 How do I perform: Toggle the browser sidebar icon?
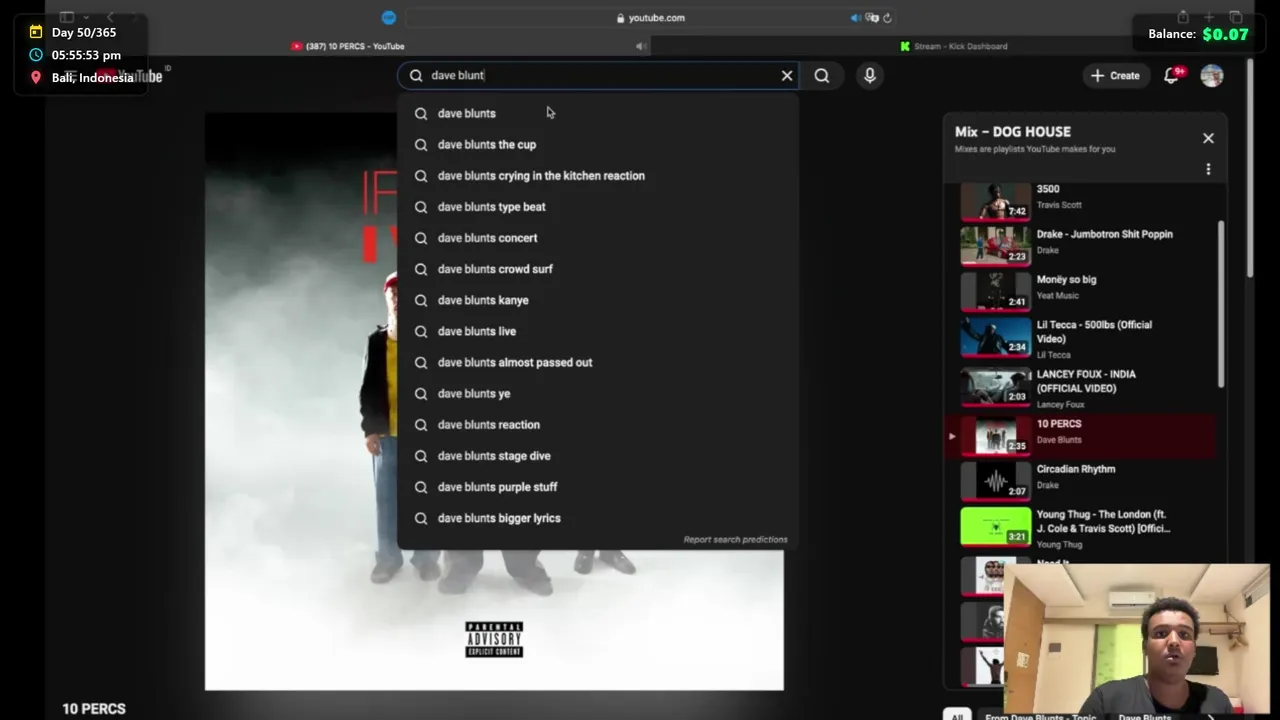tap(66, 17)
